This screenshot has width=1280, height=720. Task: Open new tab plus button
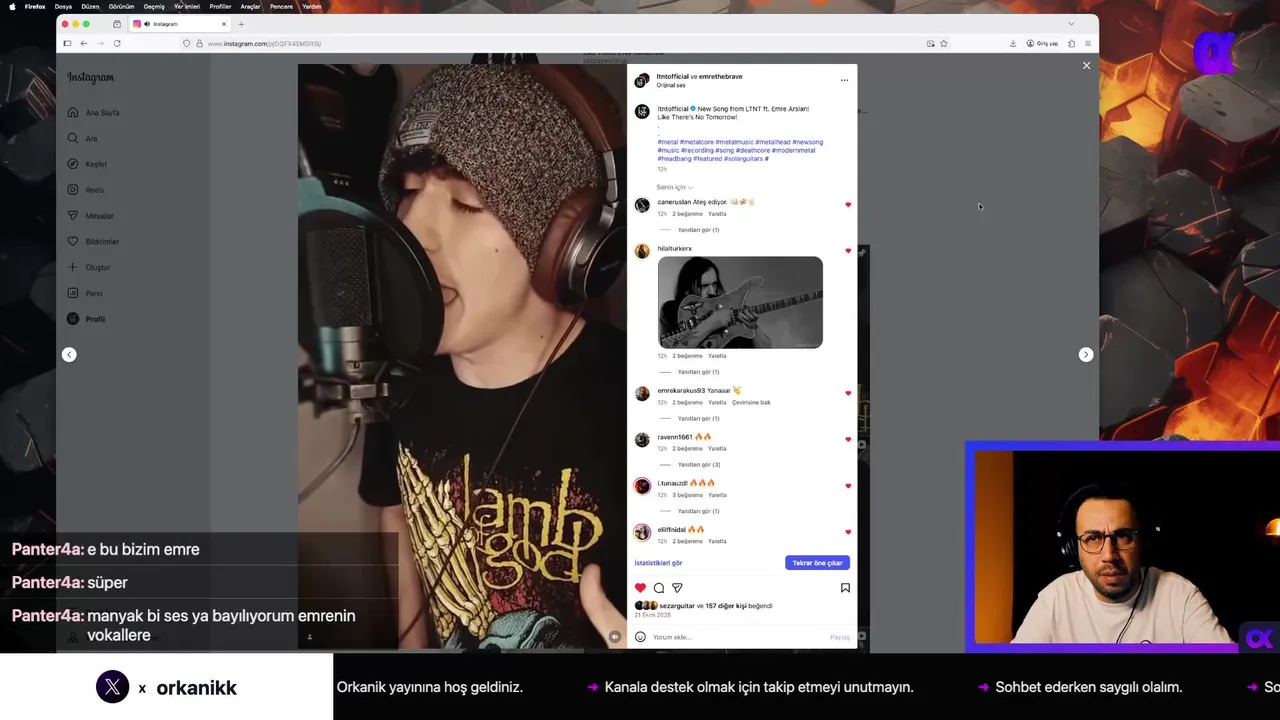241,24
